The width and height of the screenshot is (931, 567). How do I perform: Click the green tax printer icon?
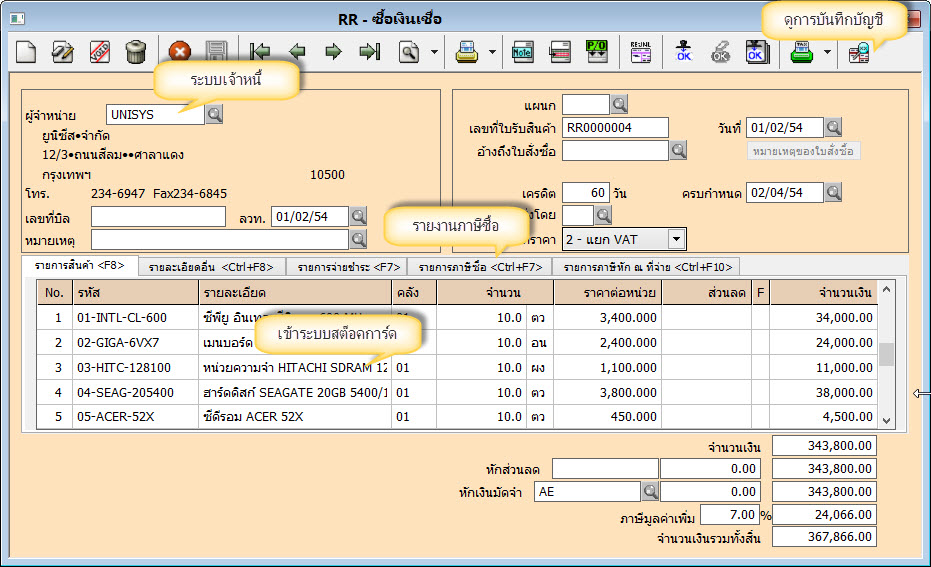point(802,52)
